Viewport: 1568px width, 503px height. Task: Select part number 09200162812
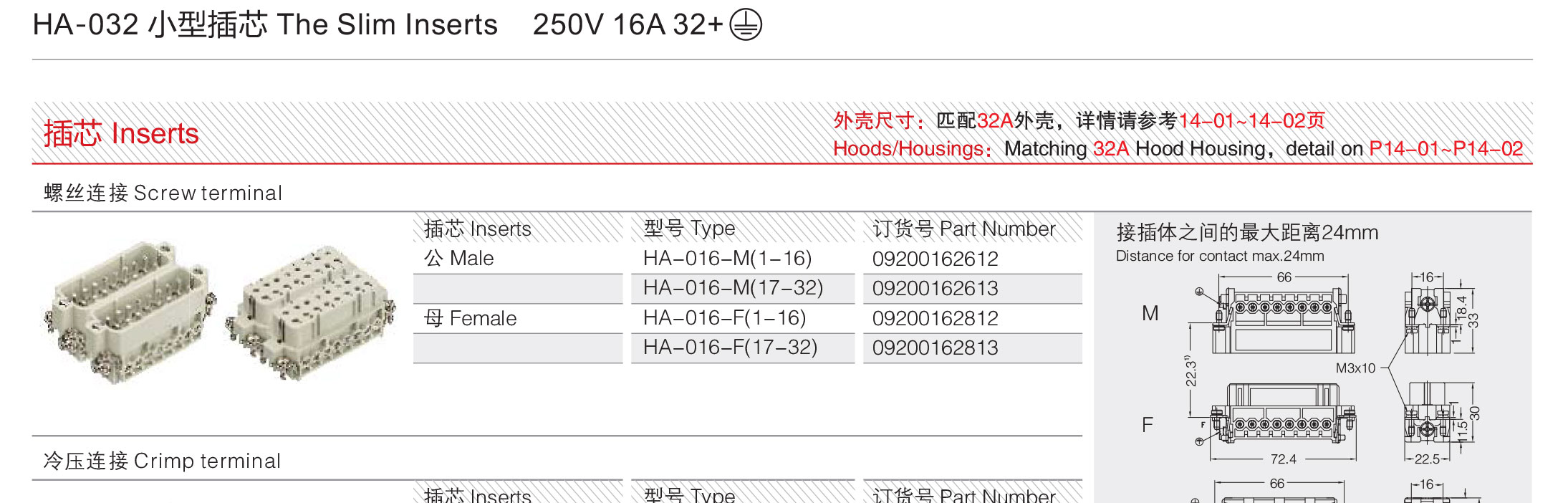[935, 318]
